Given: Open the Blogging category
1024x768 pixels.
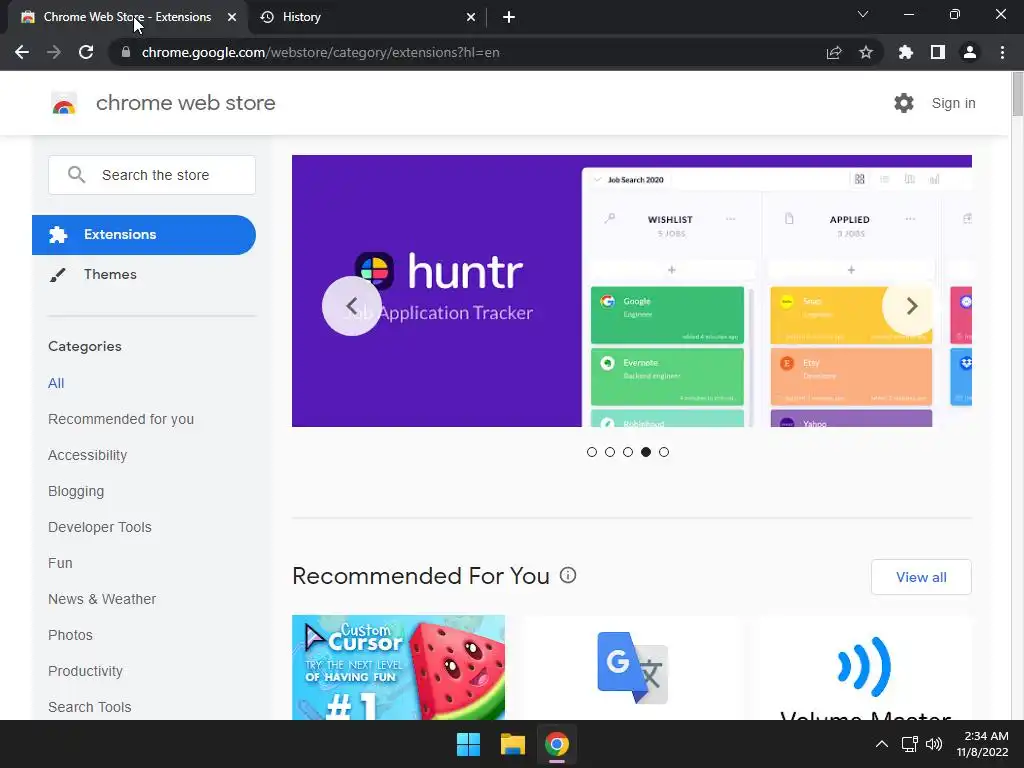Looking at the screenshot, I should pyautogui.click(x=76, y=491).
